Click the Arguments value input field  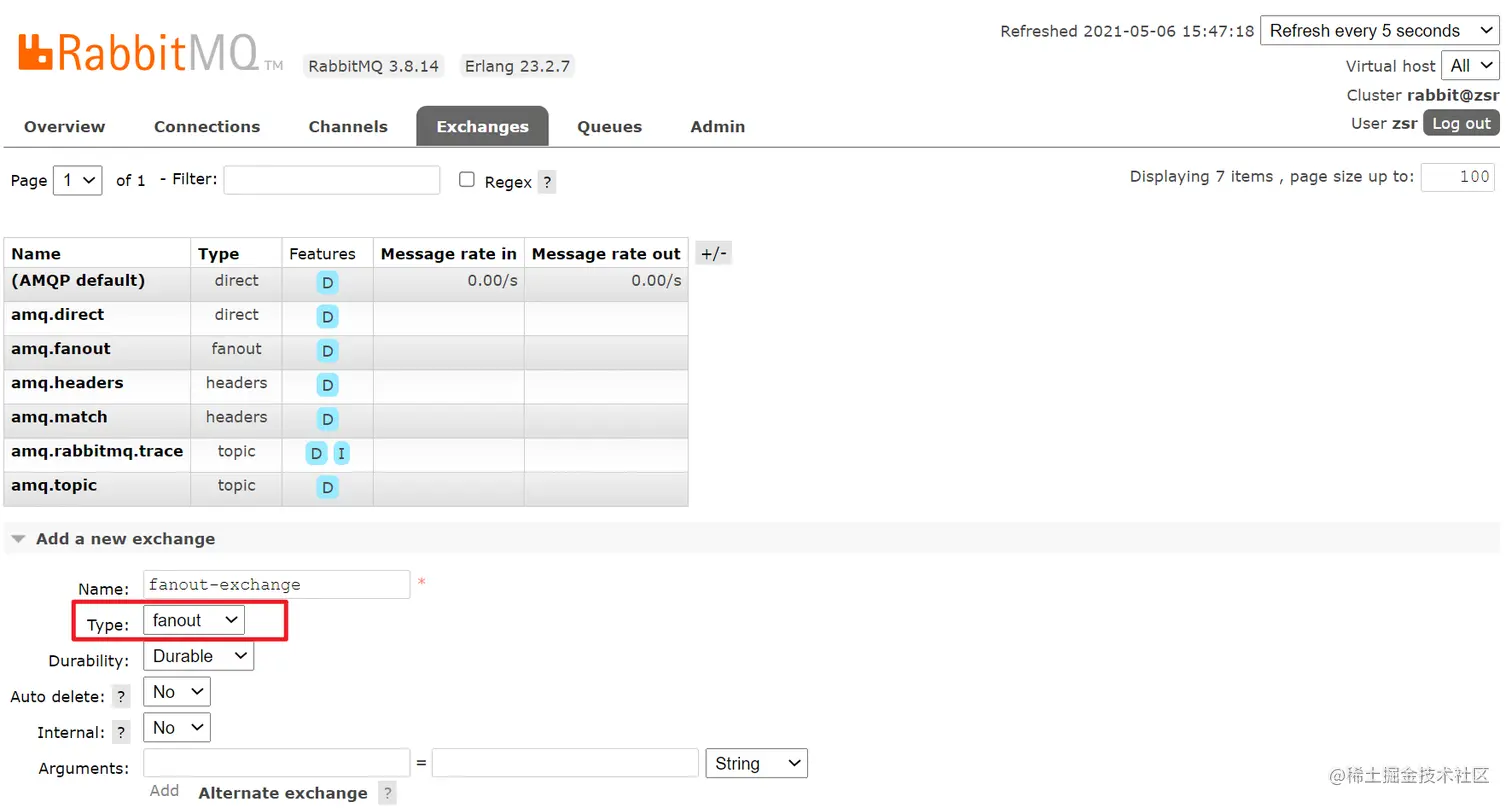point(565,763)
